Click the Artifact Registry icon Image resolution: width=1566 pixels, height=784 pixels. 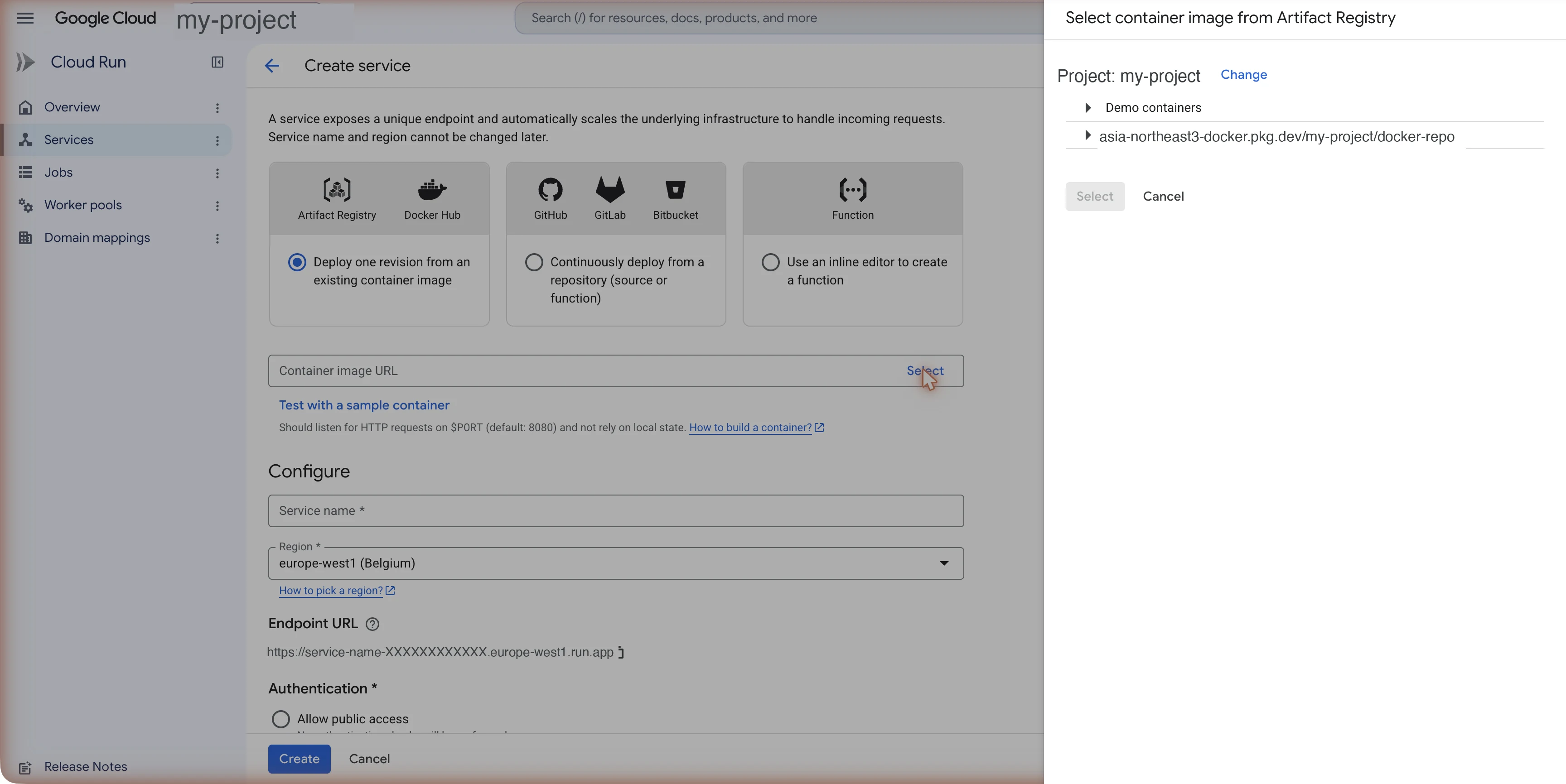click(337, 190)
